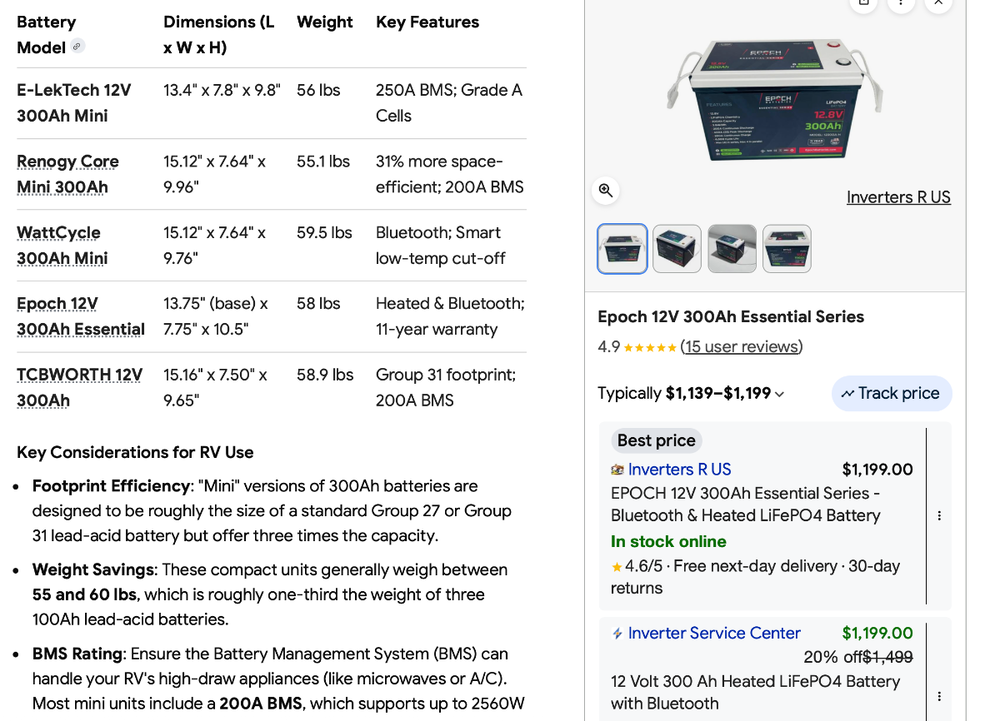Expand the typical price range dropdown
The height and width of the screenshot is (721, 1000).
780,394
